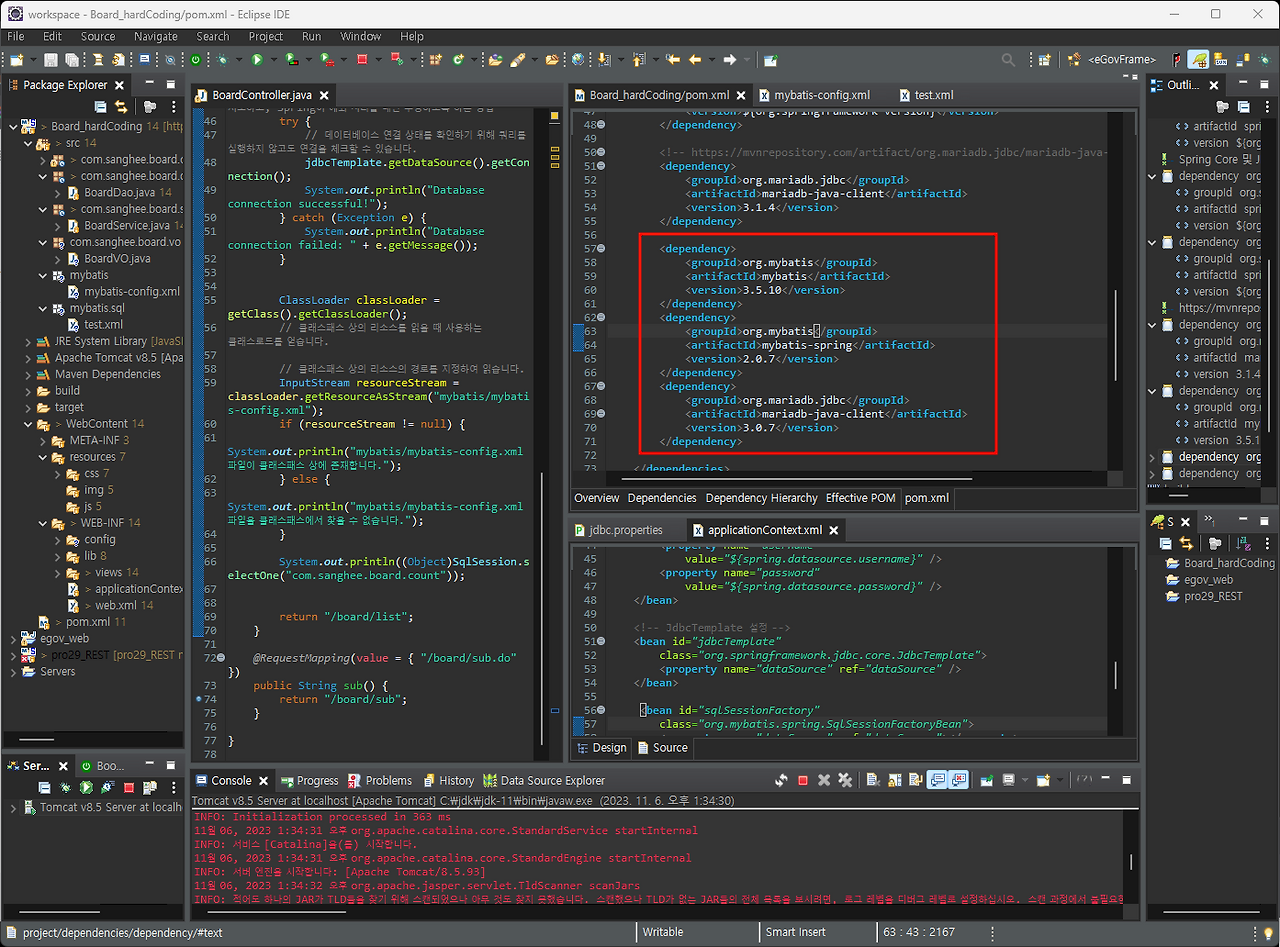1280x947 pixels.
Task: Open the Navigate menu
Action: pos(155,36)
